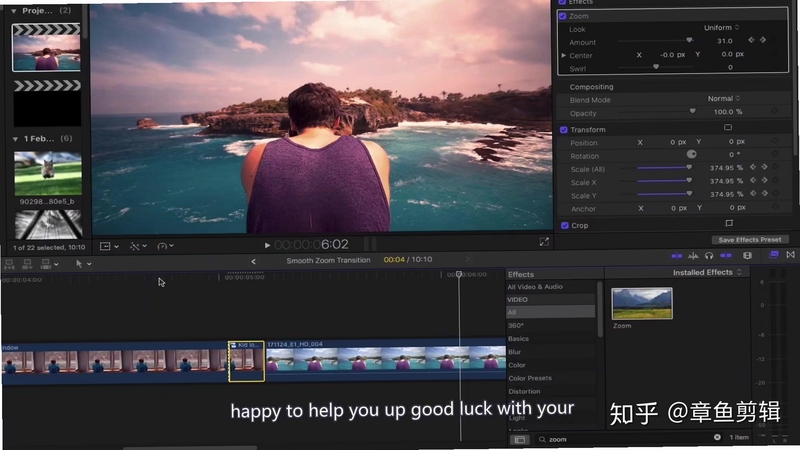Disable the Zoom effect checkbox
Image resolution: width=800 pixels, height=450 pixels.
(563, 16)
